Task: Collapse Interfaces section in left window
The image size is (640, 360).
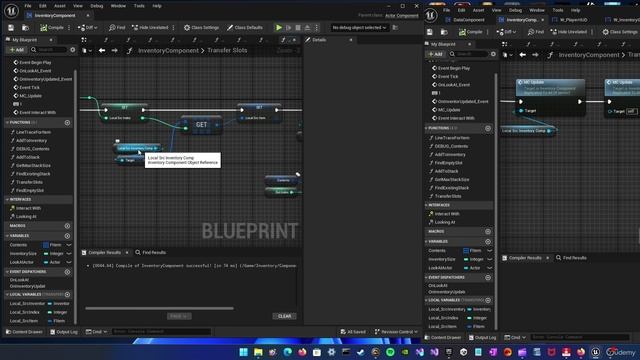Action: [7, 200]
